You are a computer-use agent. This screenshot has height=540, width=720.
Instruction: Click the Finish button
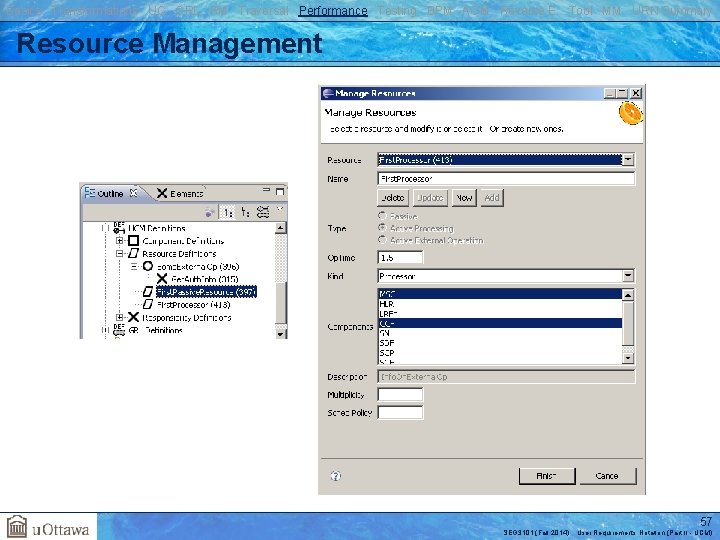546,476
